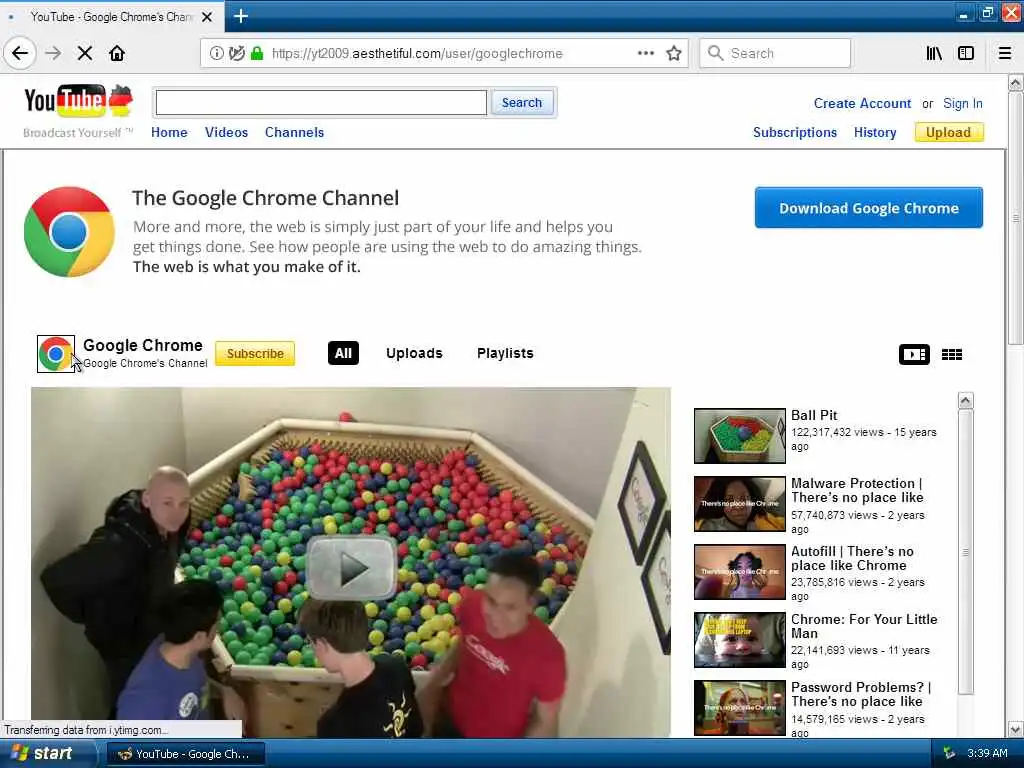Open the Library bookmarks icon
Screen dimensions: 1024x768
point(934,53)
